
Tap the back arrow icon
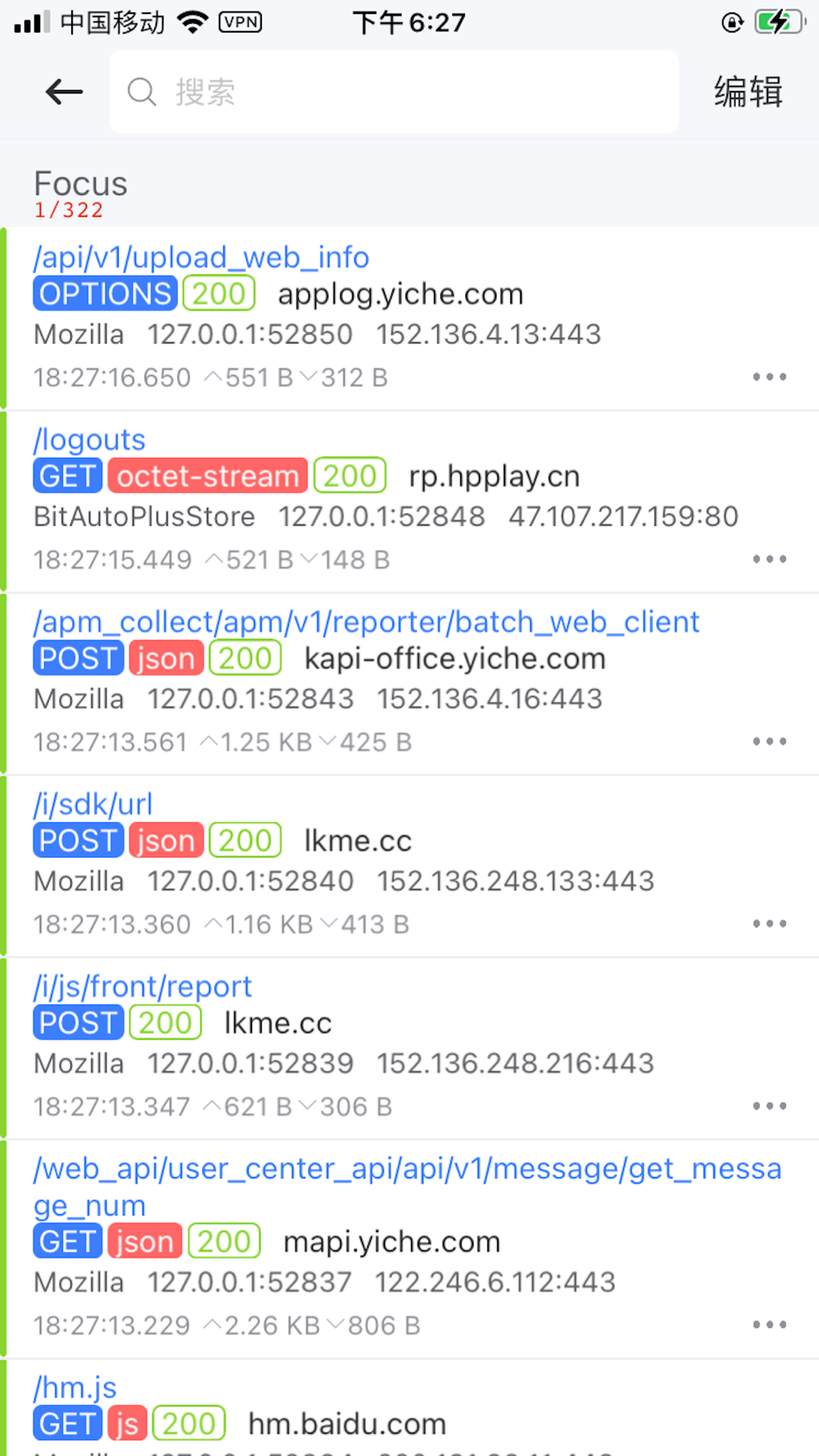[64, 92]
